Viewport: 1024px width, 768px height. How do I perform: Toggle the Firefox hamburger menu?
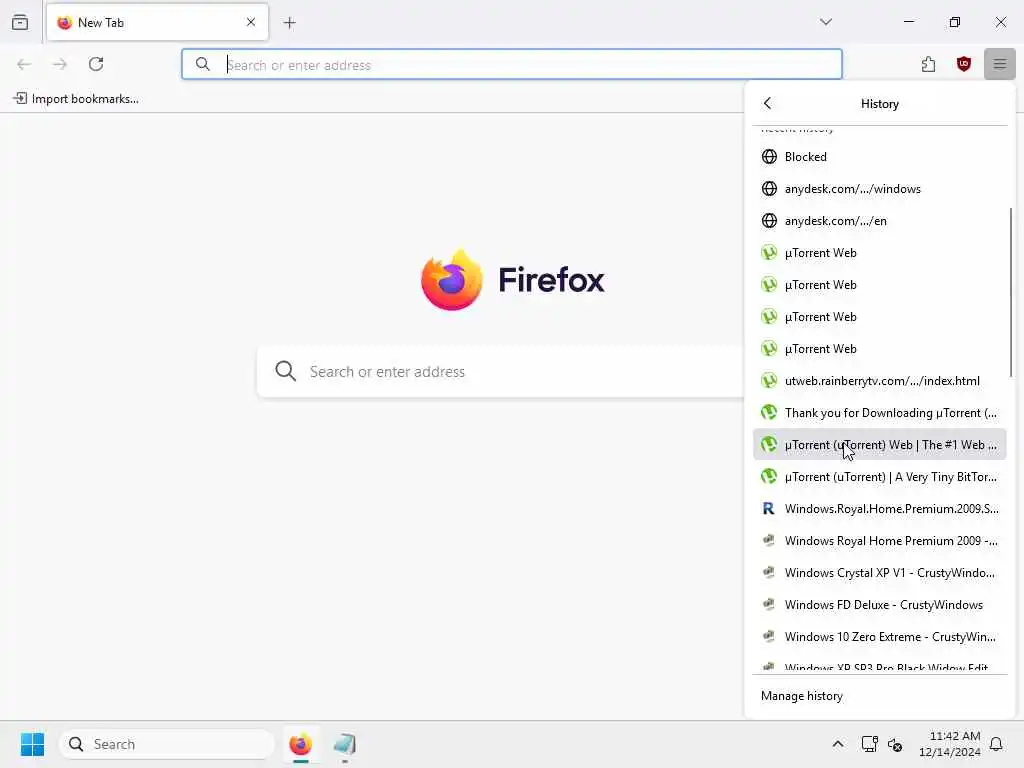click(x=999, y=64)
